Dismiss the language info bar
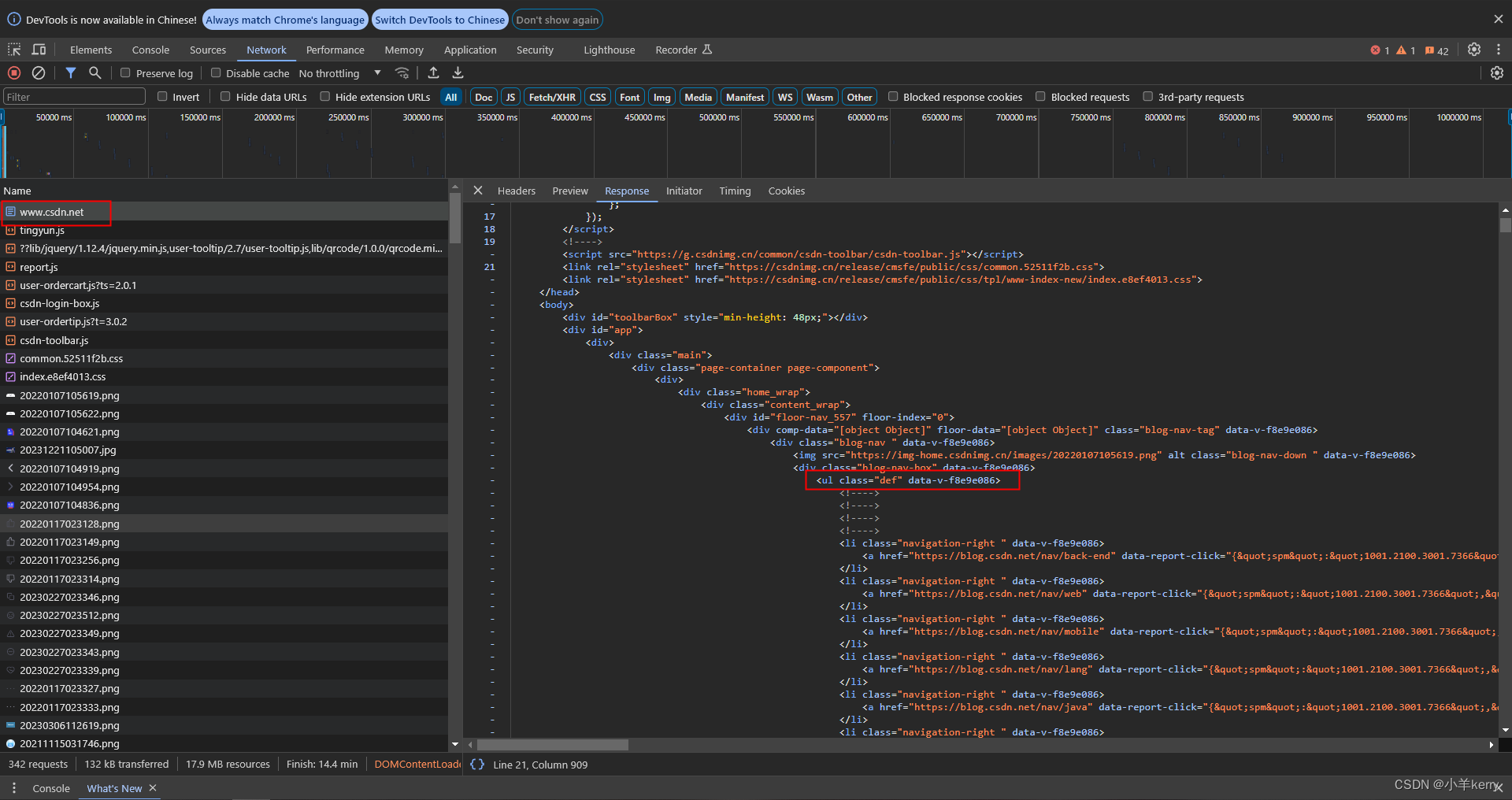1512x800 pixels. click(1498, 19)
